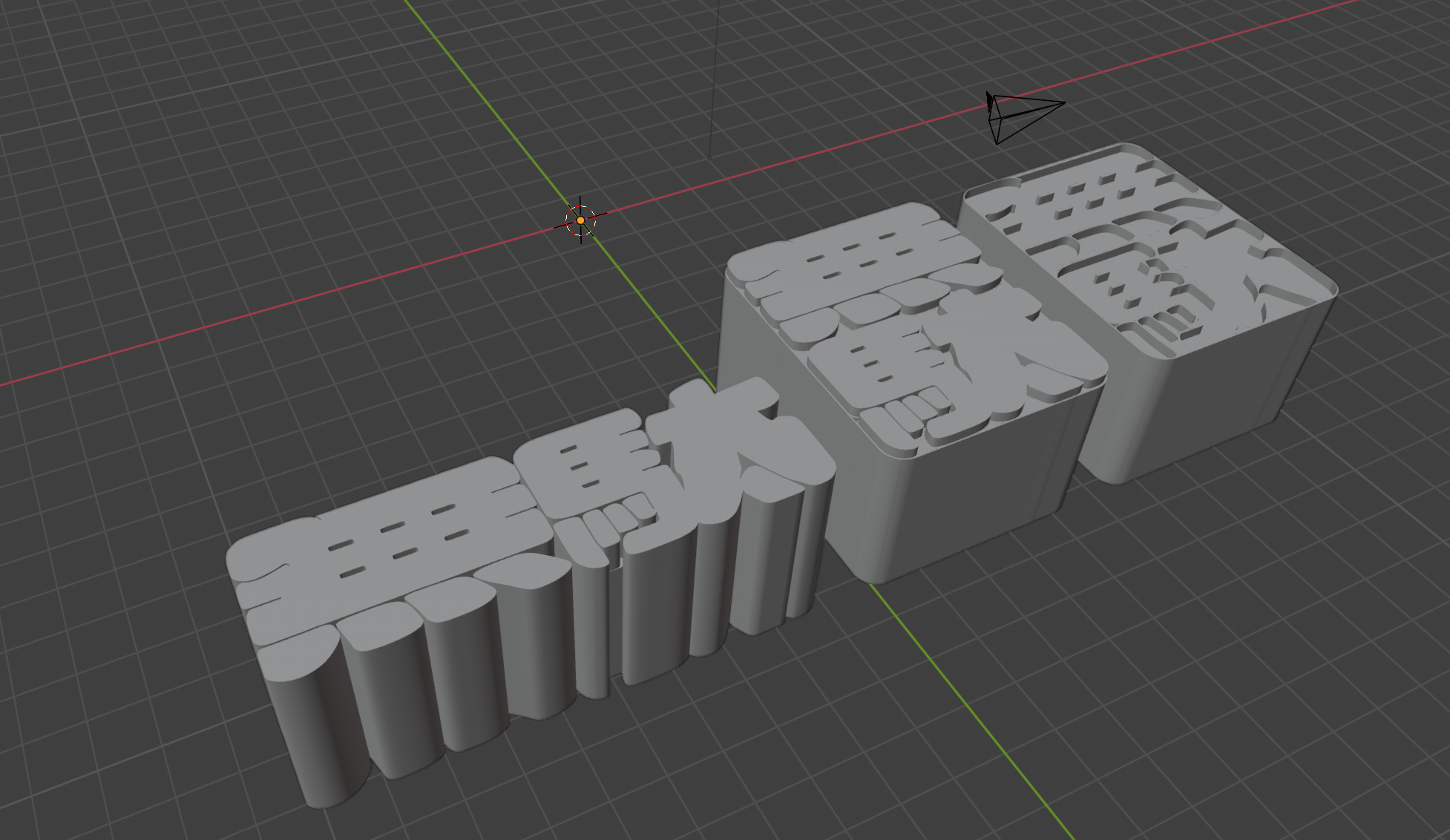This screenshot has width=1450, height=840.
Task: Click the small circle at the light line's bottom
Action: point(709,157)
